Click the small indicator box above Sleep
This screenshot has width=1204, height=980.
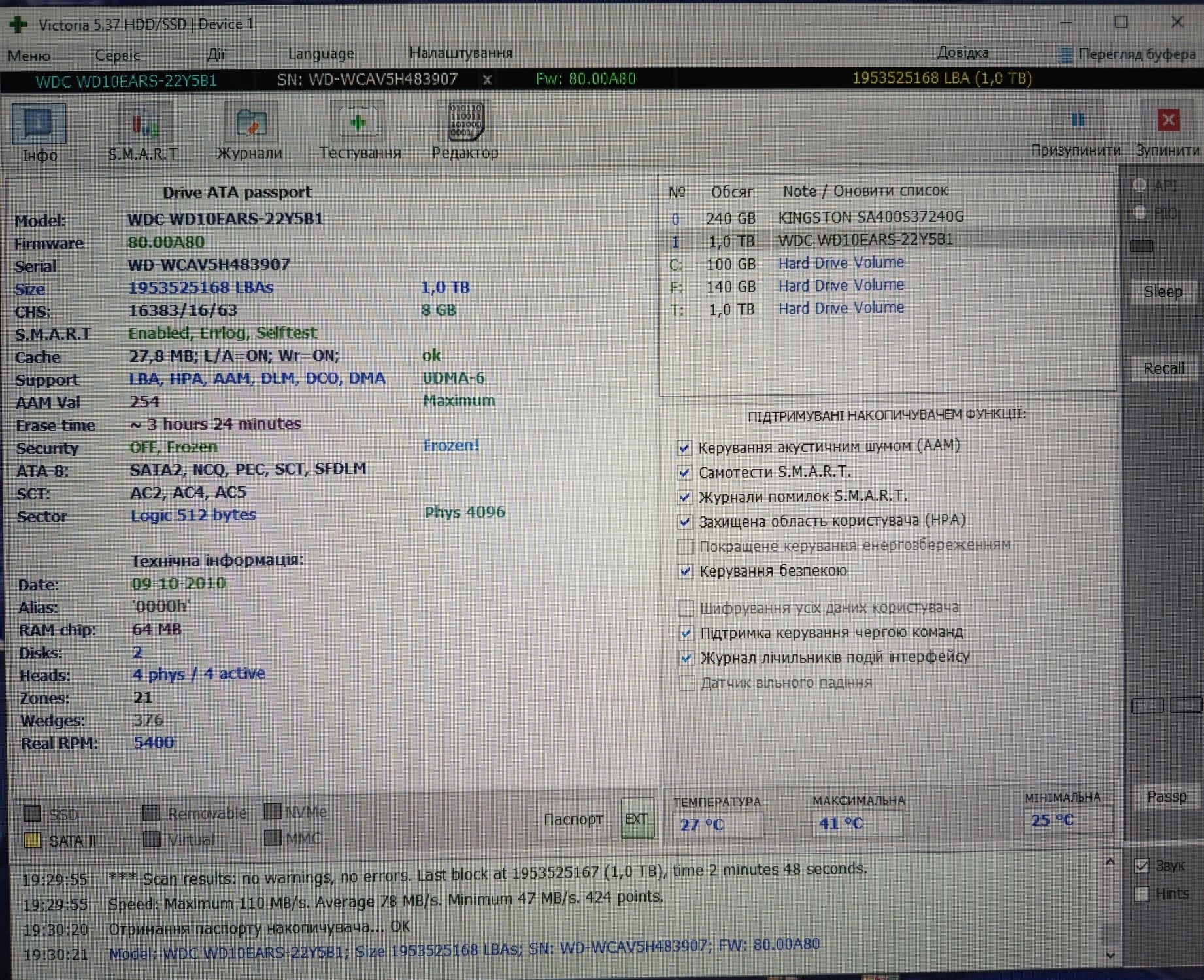point(1142,246)
